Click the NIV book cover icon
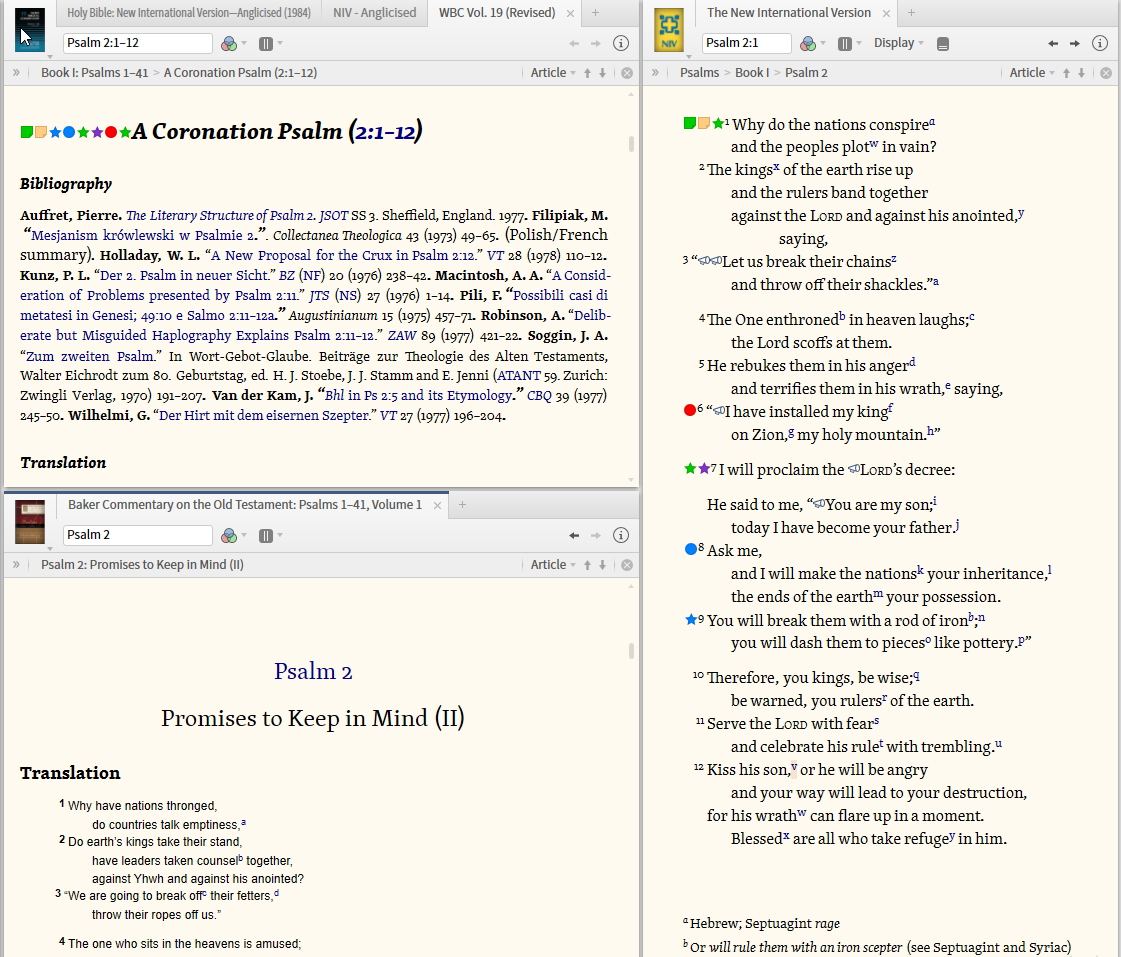Image resolution: width=1121 pixels, height=957 pixels. (669, 30)
